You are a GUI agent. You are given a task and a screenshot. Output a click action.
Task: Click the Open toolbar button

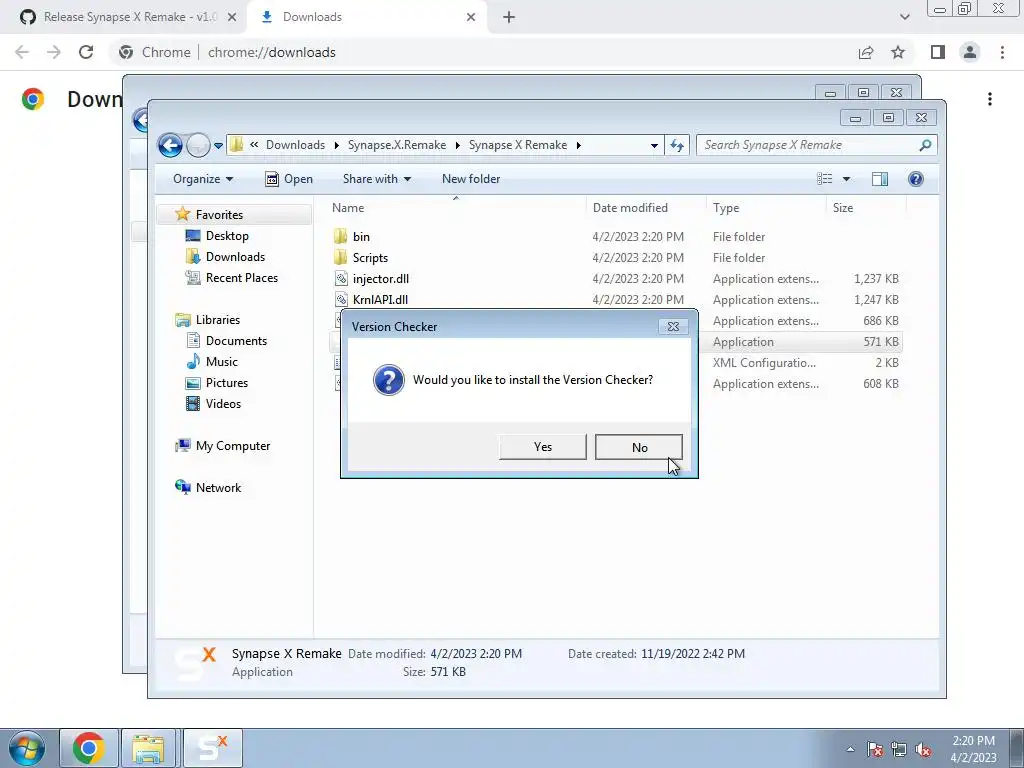[289, 179]
